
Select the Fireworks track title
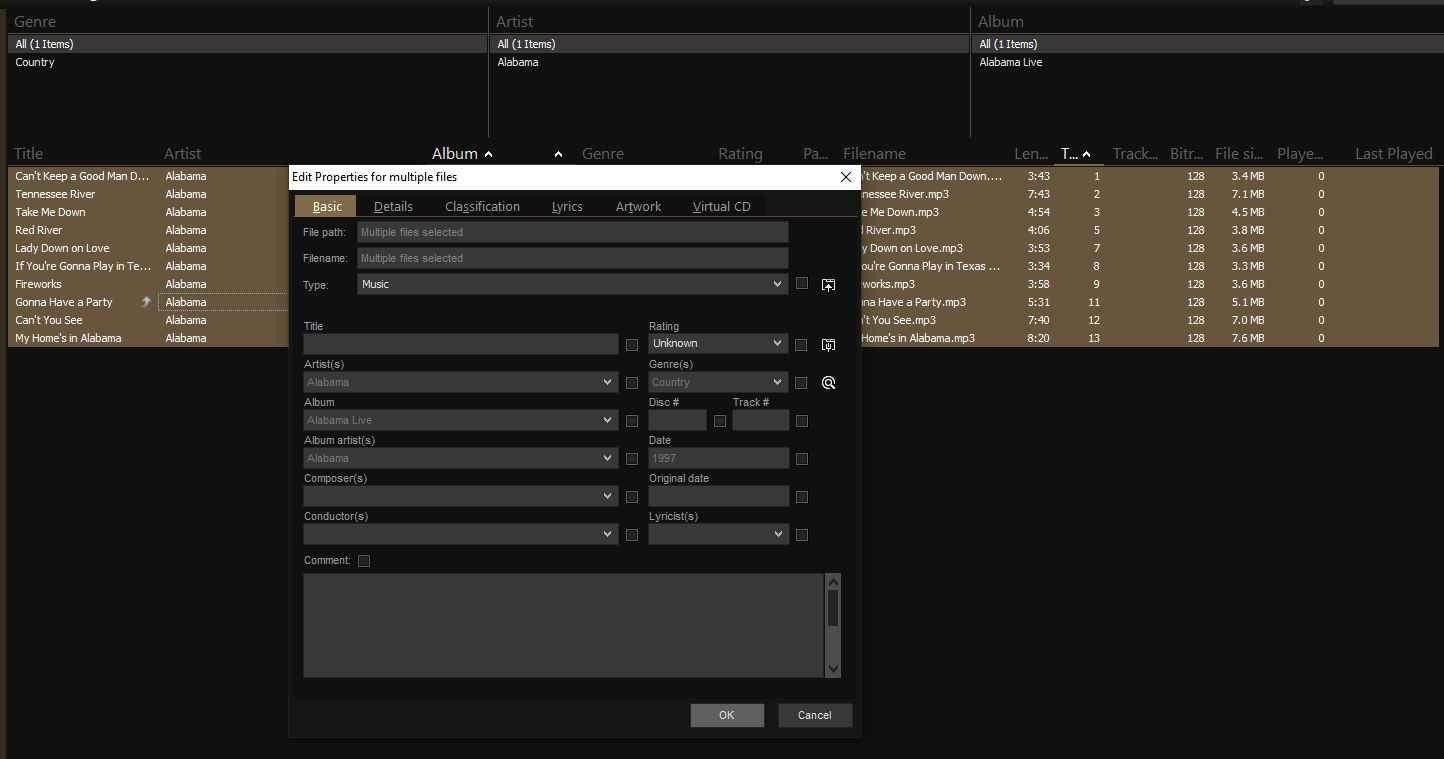38,284
